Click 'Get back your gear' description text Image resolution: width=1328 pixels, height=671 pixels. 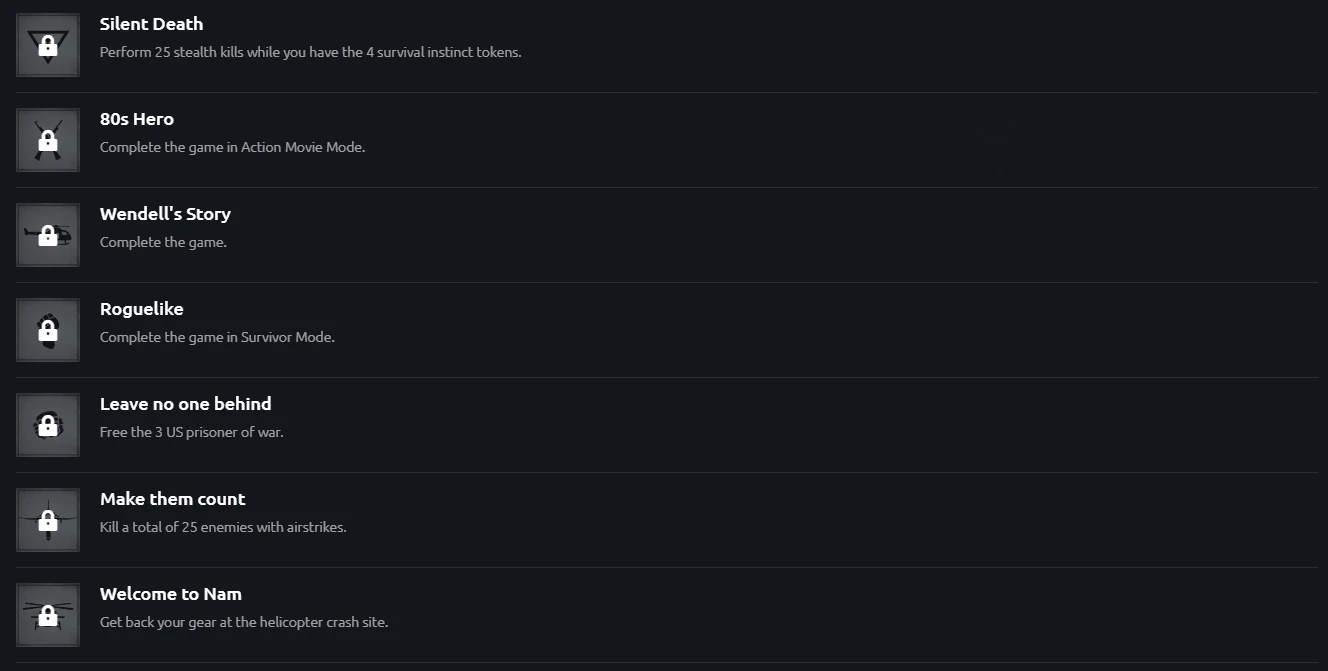point(243,622)
